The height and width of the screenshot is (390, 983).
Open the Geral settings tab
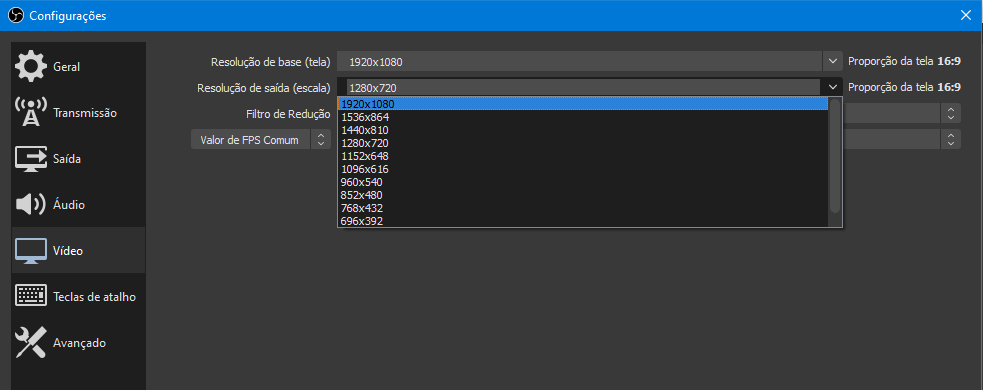(x=78, y=66)
